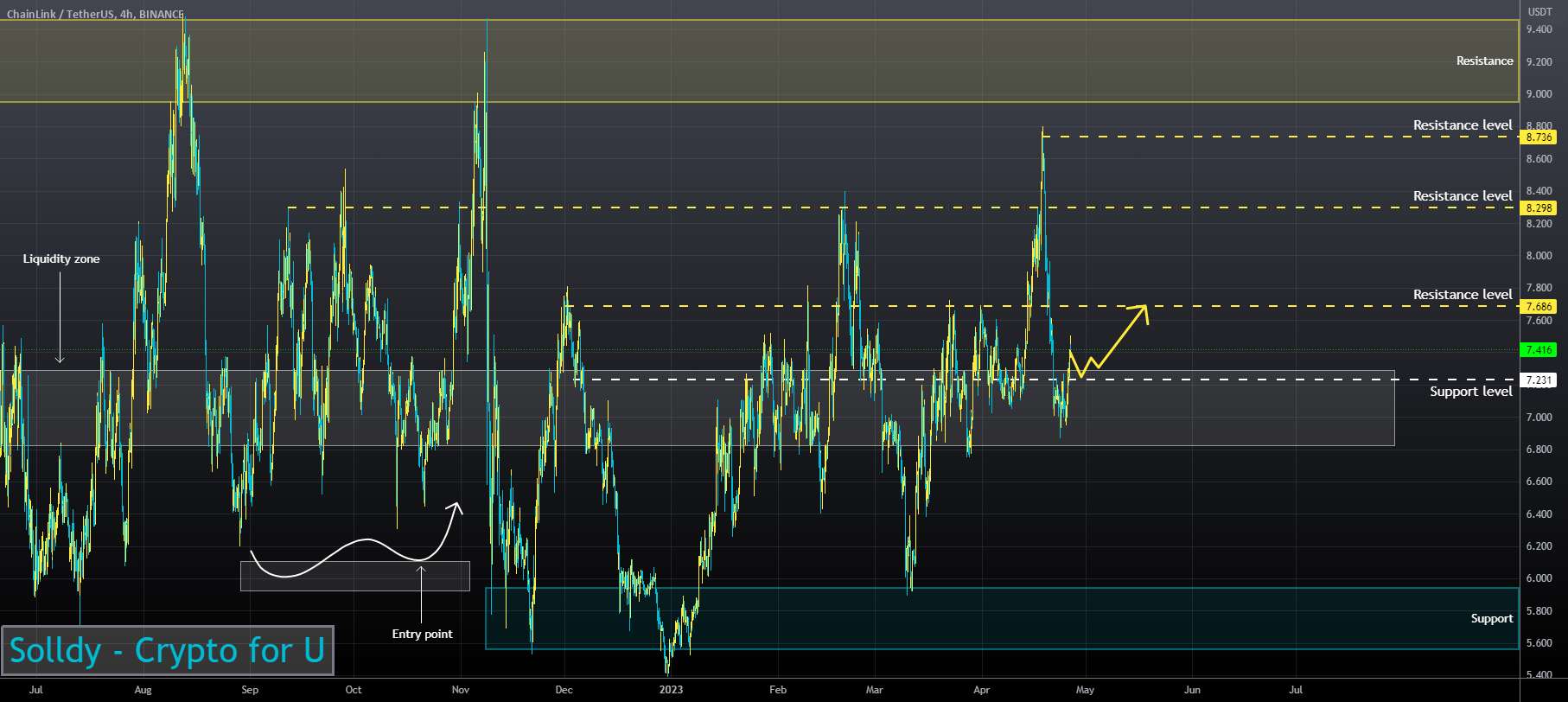
Task: Click 5.800 on the price axis
Action: (1539, 611)
